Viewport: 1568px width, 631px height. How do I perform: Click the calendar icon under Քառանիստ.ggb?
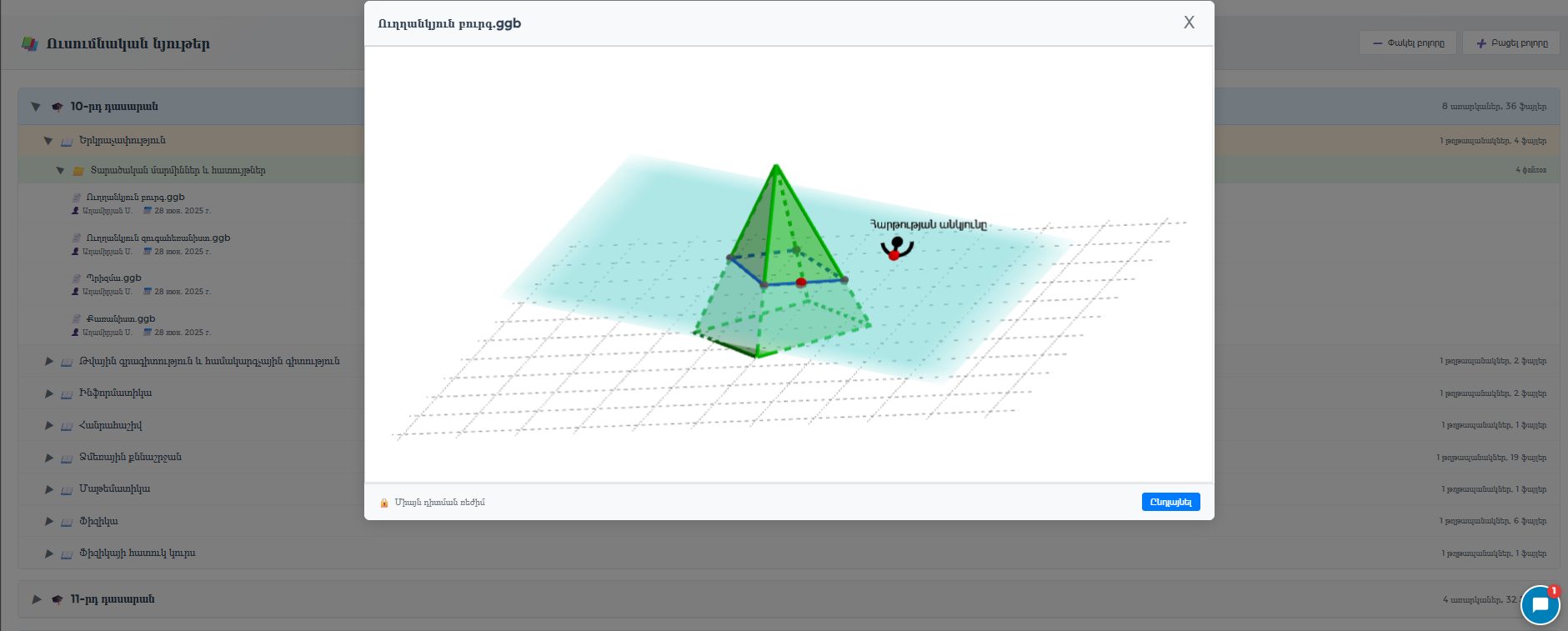pos(148,332)
